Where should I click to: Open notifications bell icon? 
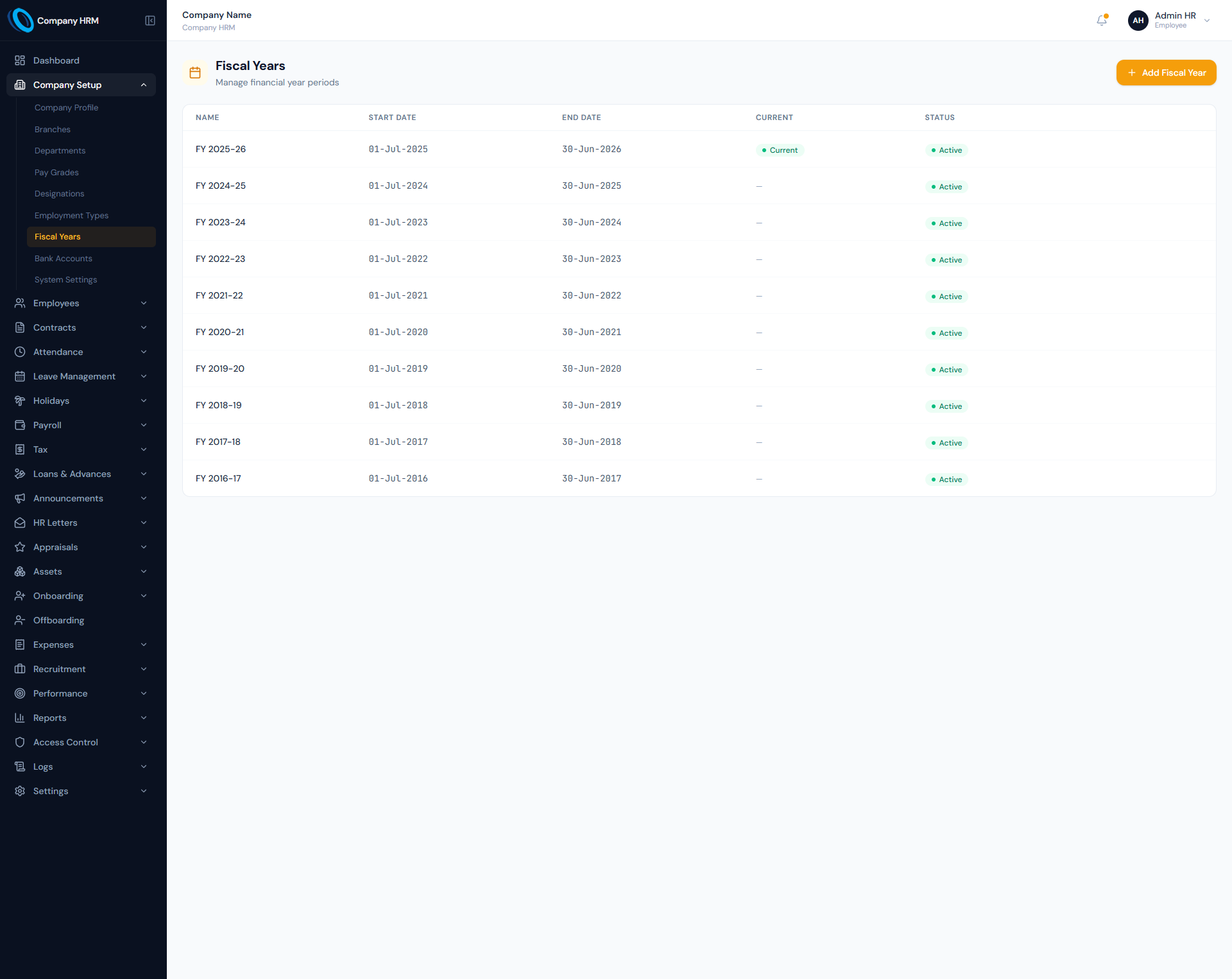click(x=1102, y=21)
